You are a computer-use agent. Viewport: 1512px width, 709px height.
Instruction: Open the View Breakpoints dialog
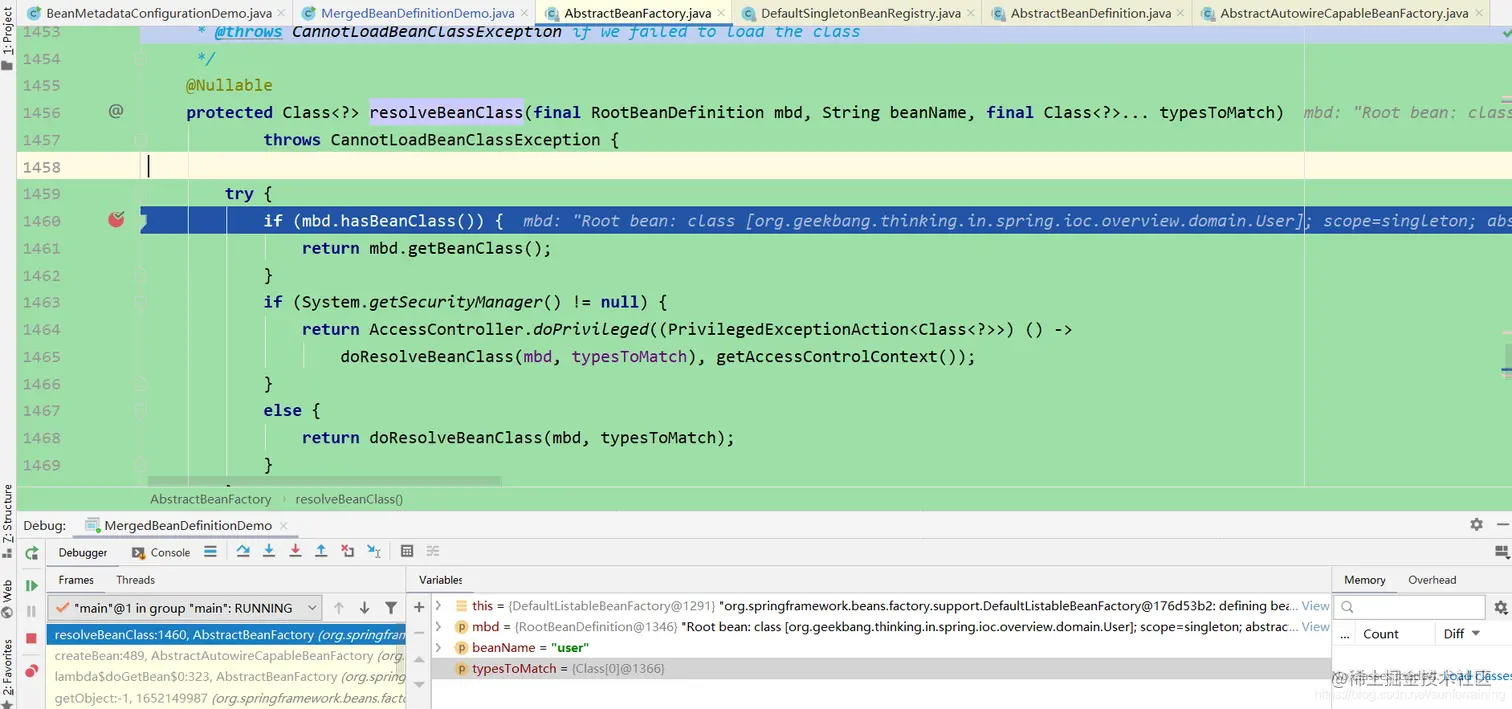coord(32,671)
